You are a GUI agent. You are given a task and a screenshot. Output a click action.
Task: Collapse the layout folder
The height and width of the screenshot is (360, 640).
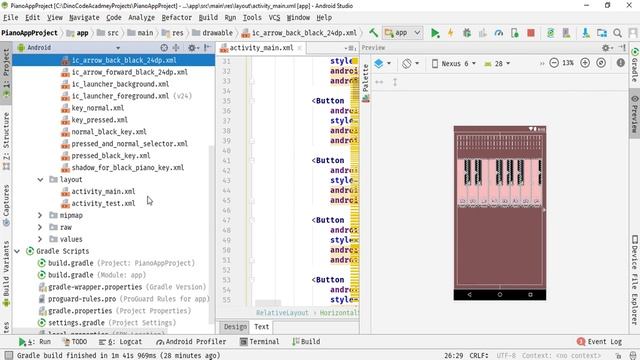pos(40,179)
